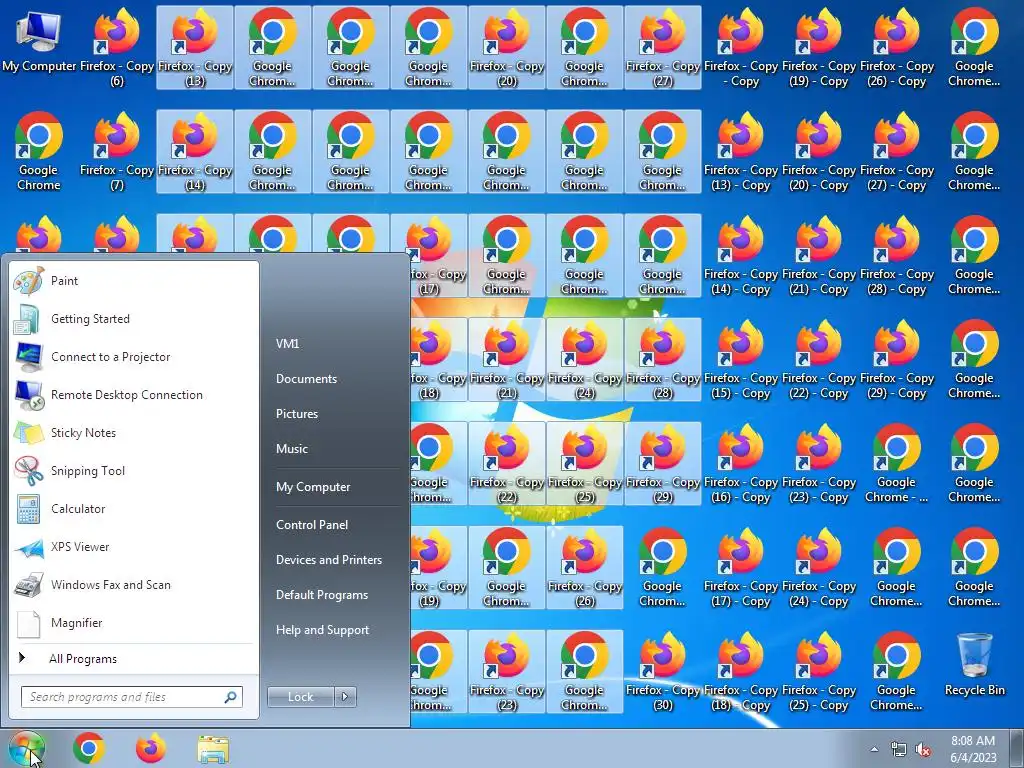Open Sticky Notes

click(x=133, y=432)
